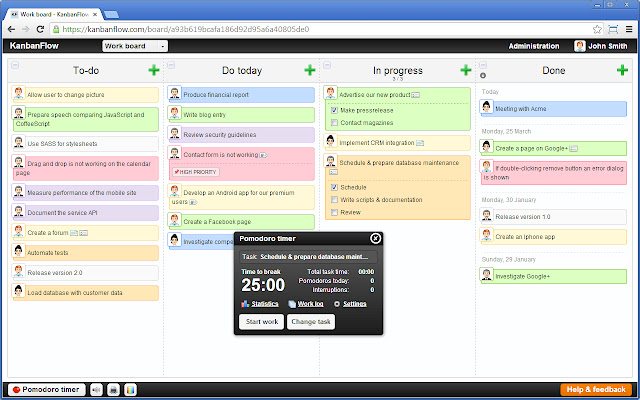Open the 'Produce financial report' task card
The width and height of the screenshot is (640, 400).
241,94
